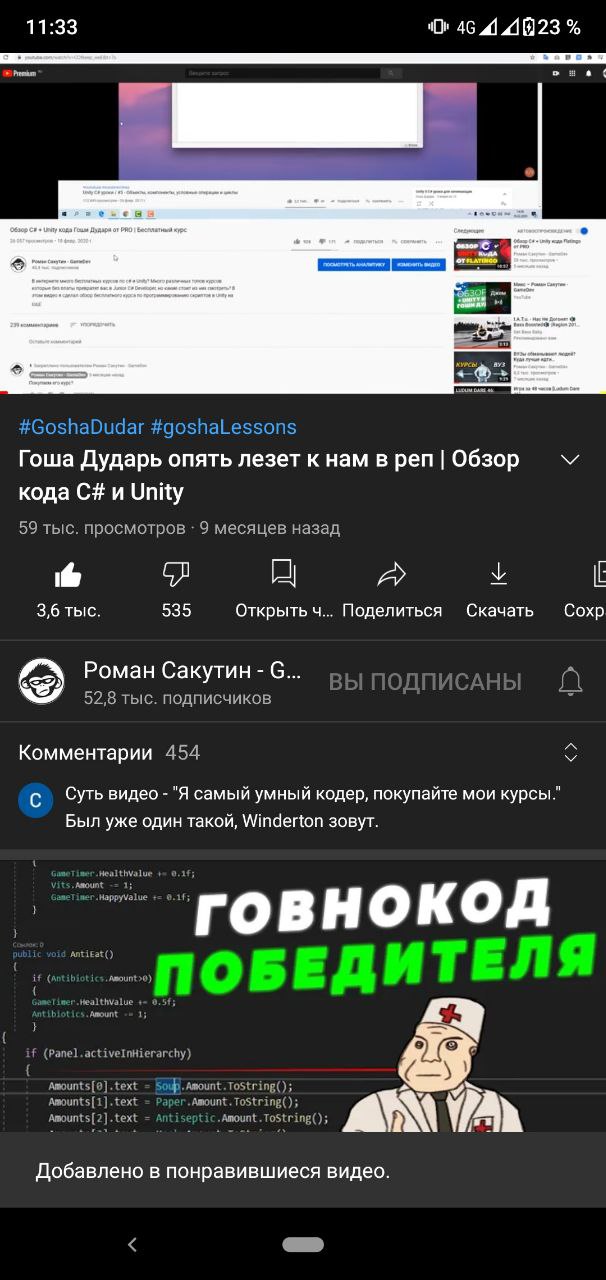Tap the thumbs-up like icon
Viewport: 606px width, 1280px height.
click(x=68, y=574)
